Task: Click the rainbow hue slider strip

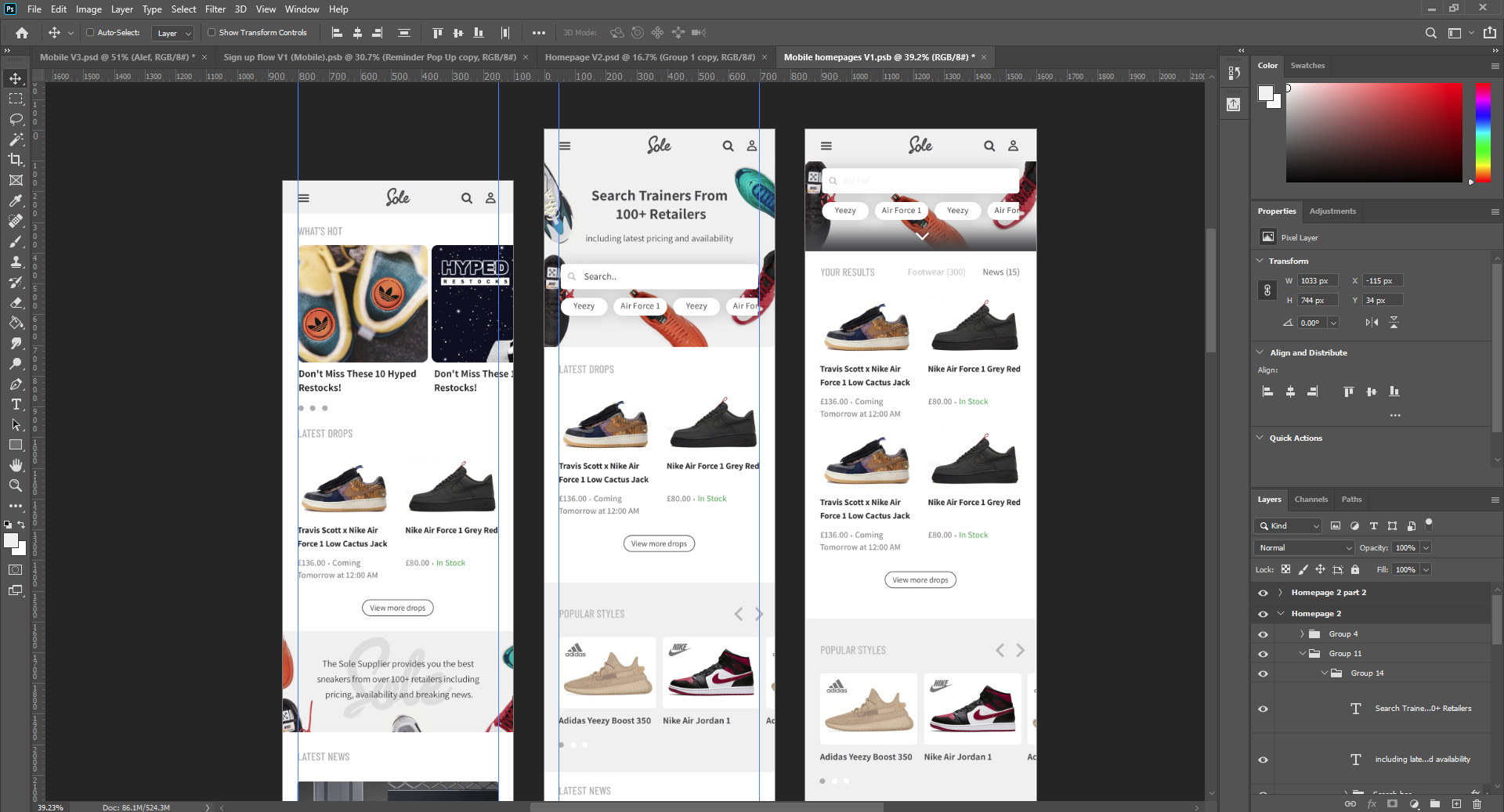Action: pyautogui.click(x=1483, y=133)
